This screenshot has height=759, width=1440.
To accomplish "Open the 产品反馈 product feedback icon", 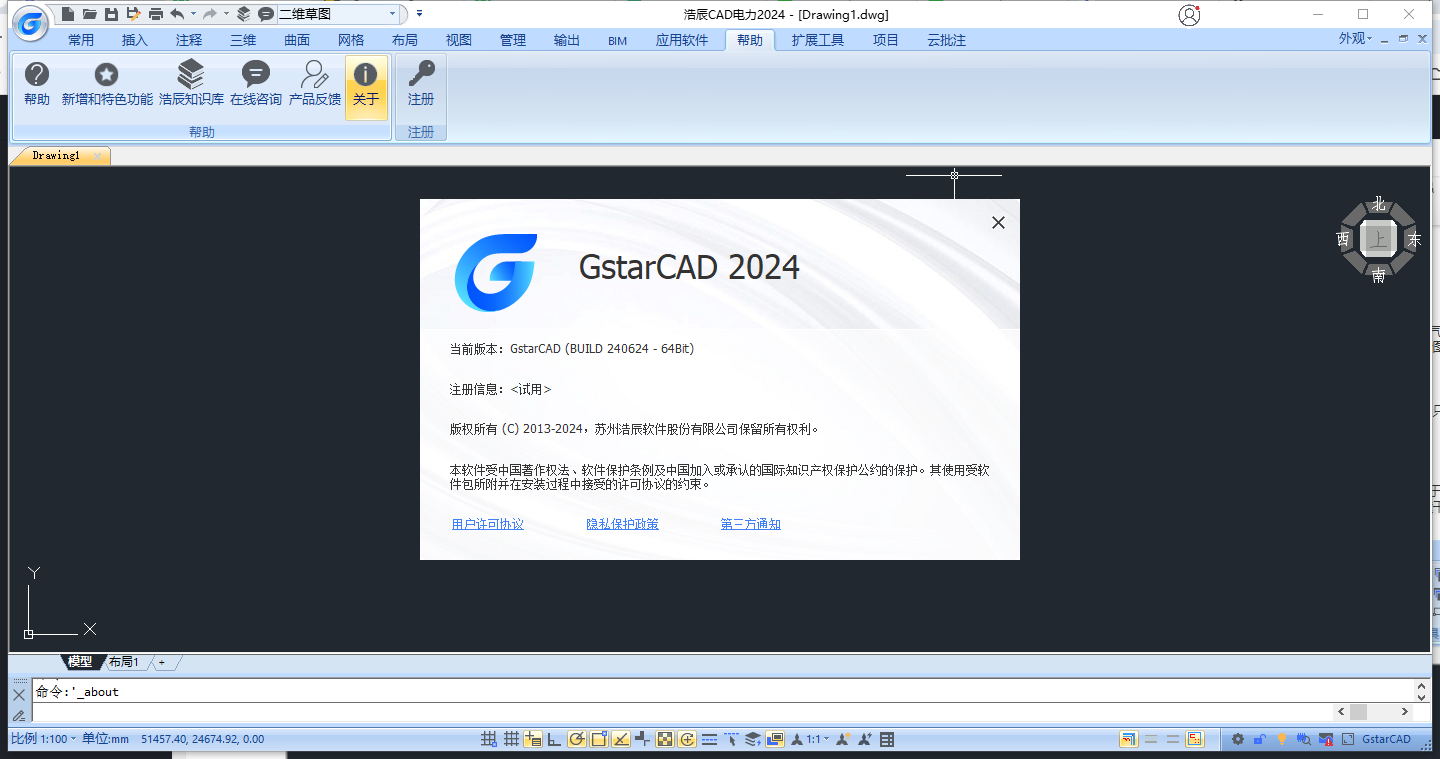I will pyautogui.click(x=315, y=85).
